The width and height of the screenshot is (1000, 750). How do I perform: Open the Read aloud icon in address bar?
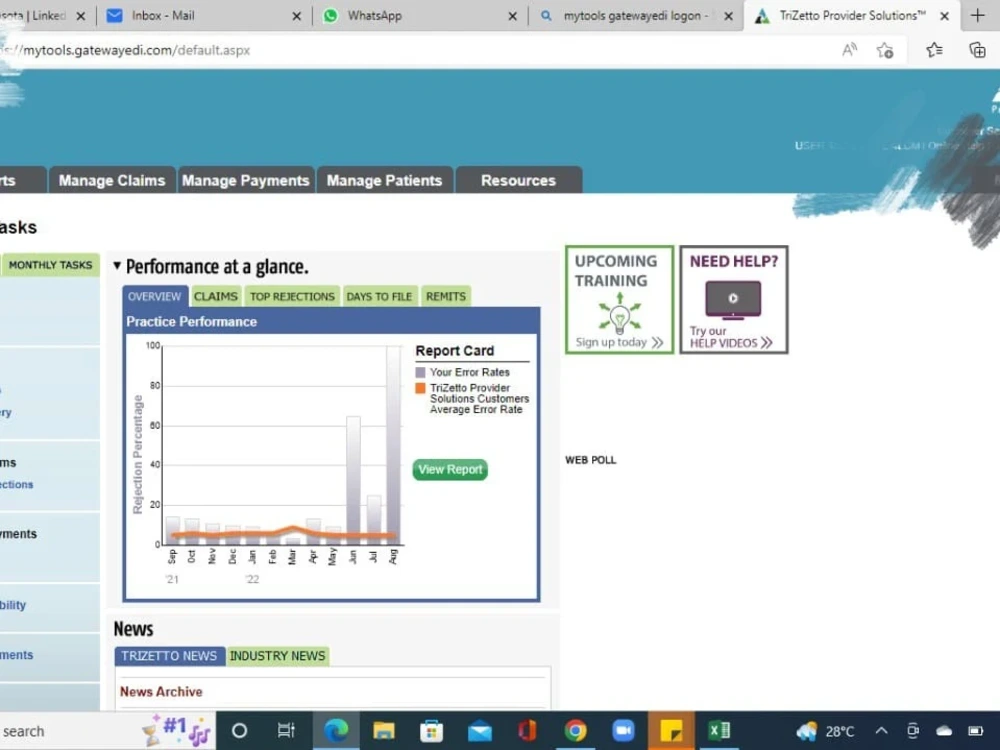pyautogui.click(x=849, y=50)
